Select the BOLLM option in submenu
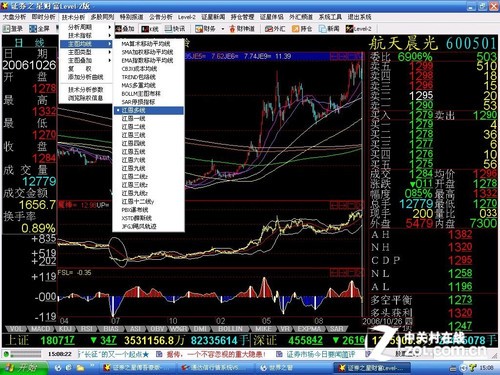The height and width of the screenshot is (375, 500). point(149,94)
